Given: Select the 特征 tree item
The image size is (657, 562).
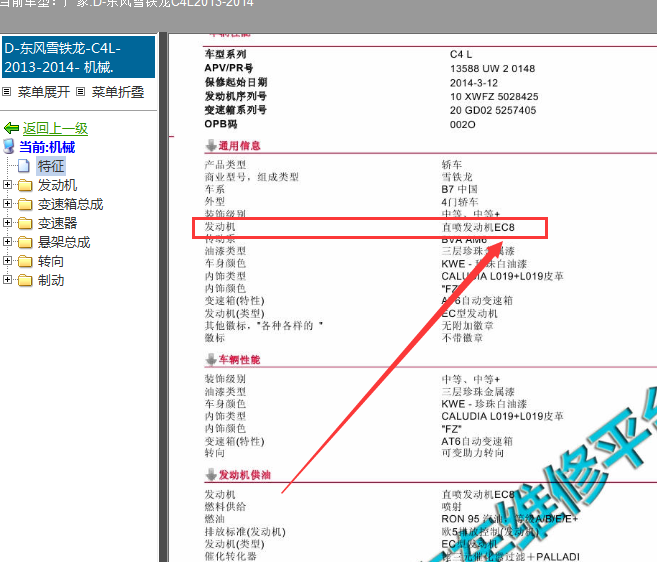Looking at the screenshot, I should pyautogui.click(x=51, y=166).
